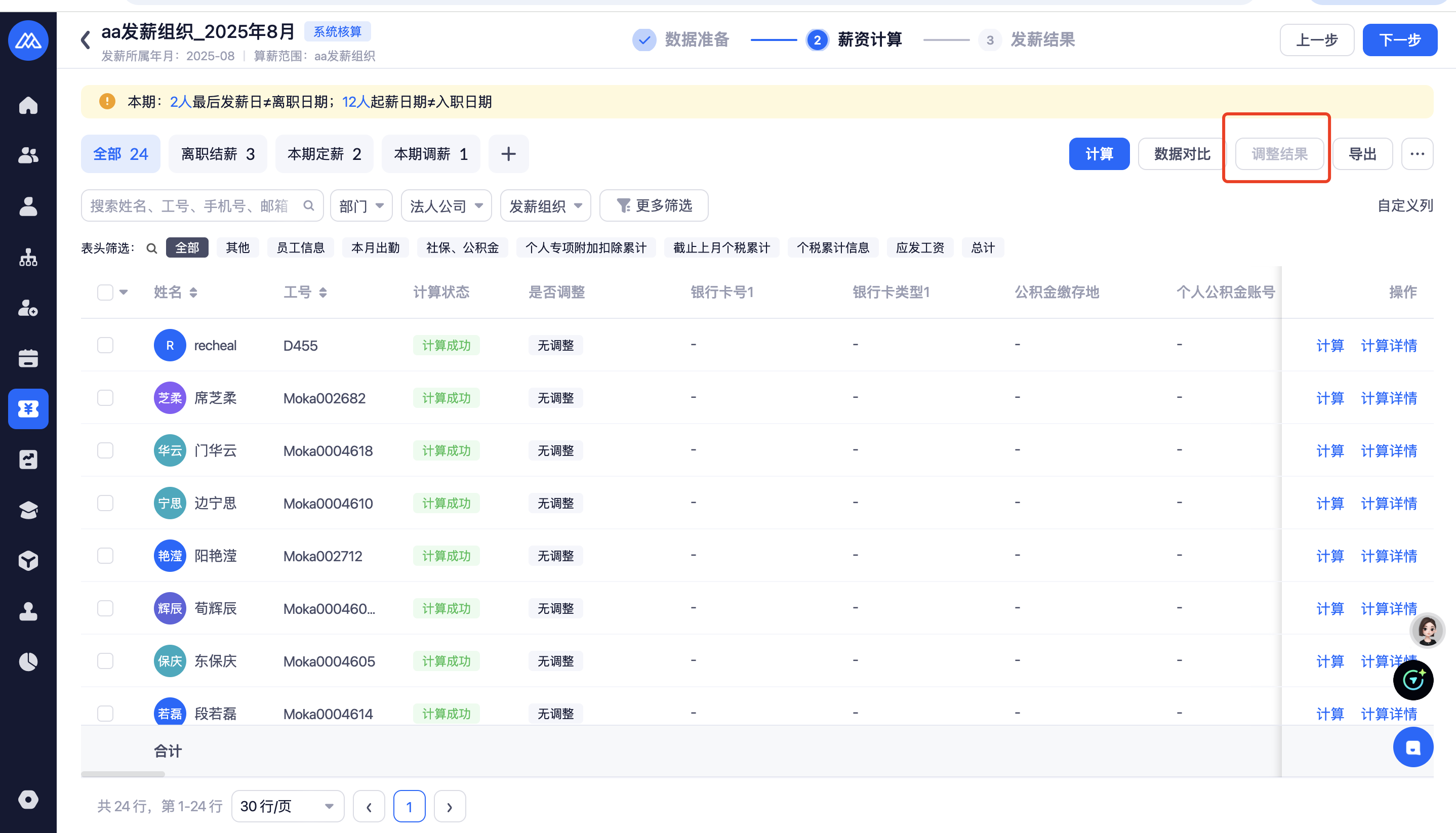Open the 30 行/页 page size dropdown
Screen dimensions: 1456x833
288,807
